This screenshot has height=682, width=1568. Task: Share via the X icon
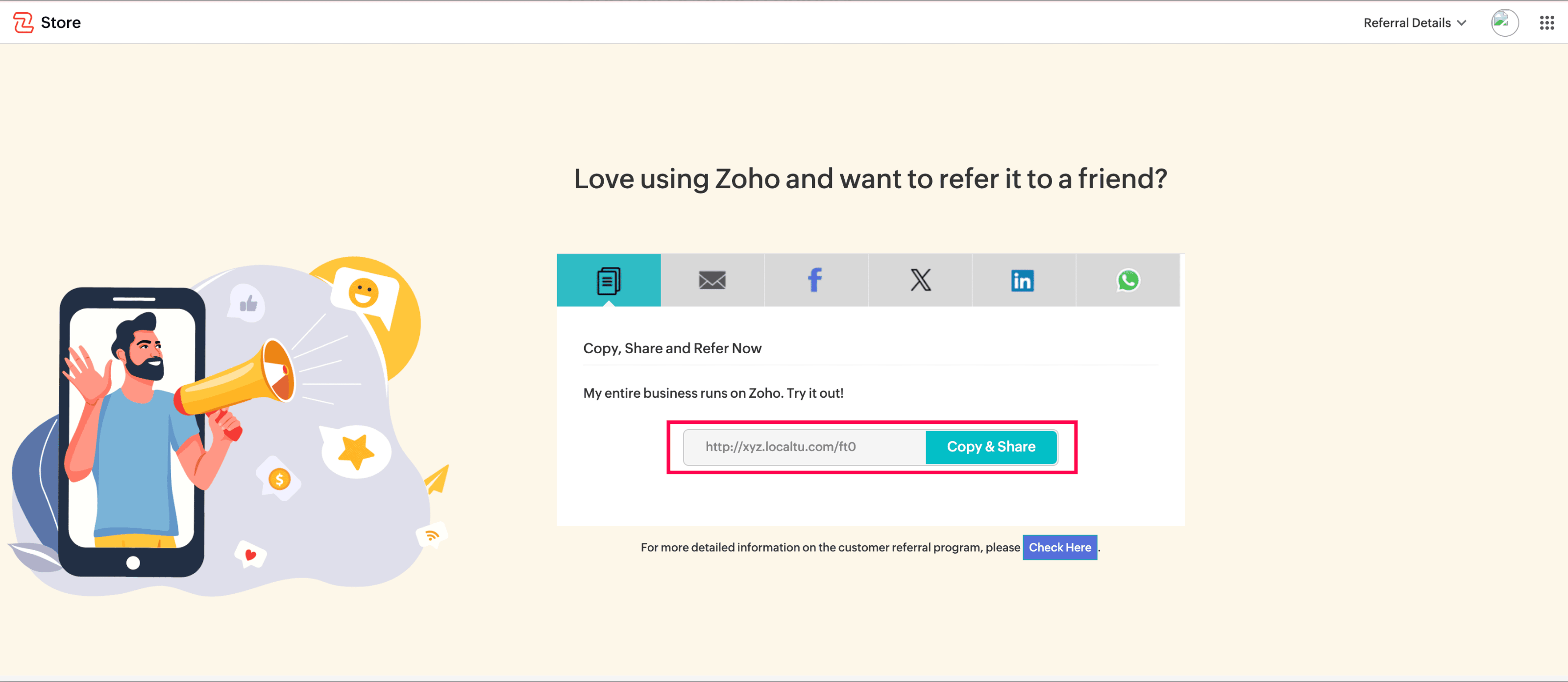click(x=920, y=280)
